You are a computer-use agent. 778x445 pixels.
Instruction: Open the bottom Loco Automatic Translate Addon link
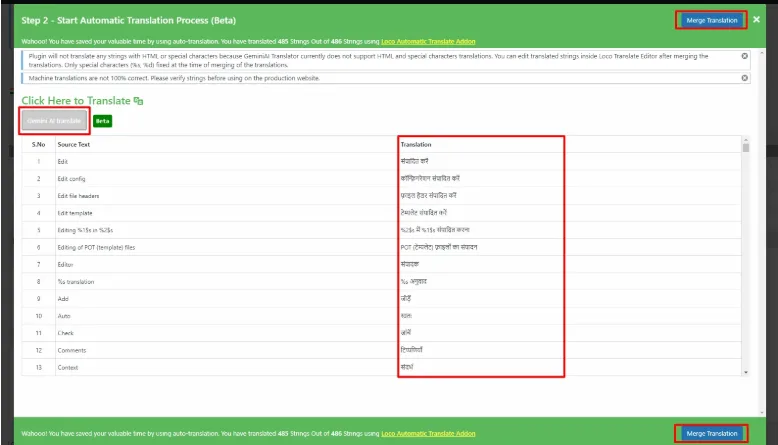coord(428,433)
